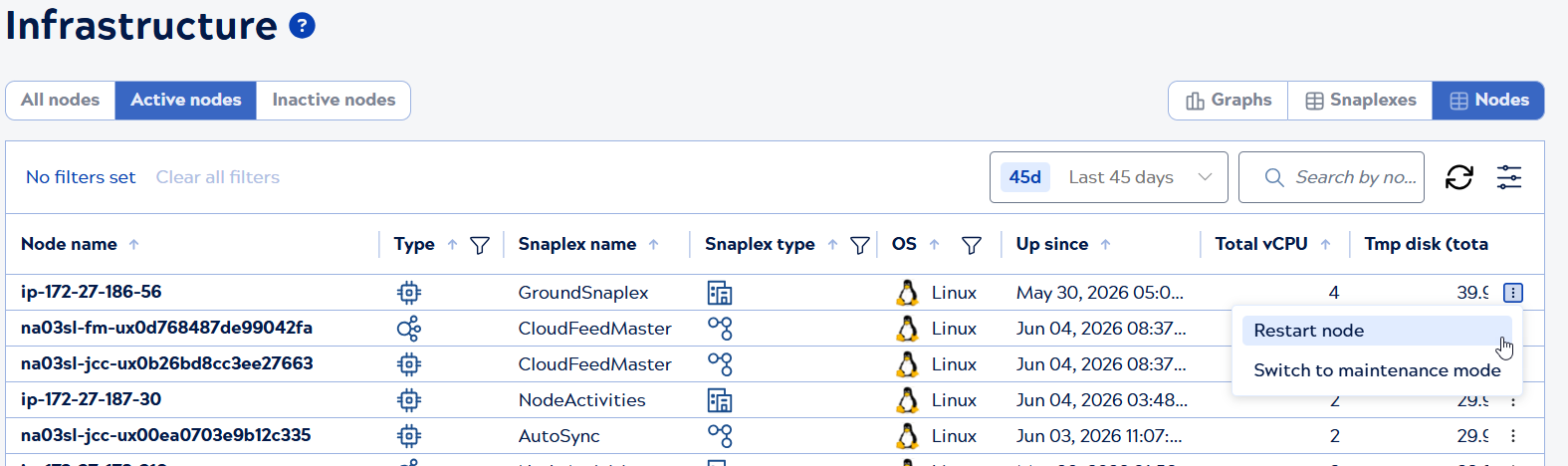1568x466 pixels.
Task: Sort by Snaplex type arrow
Action: [x=832, y=244]
